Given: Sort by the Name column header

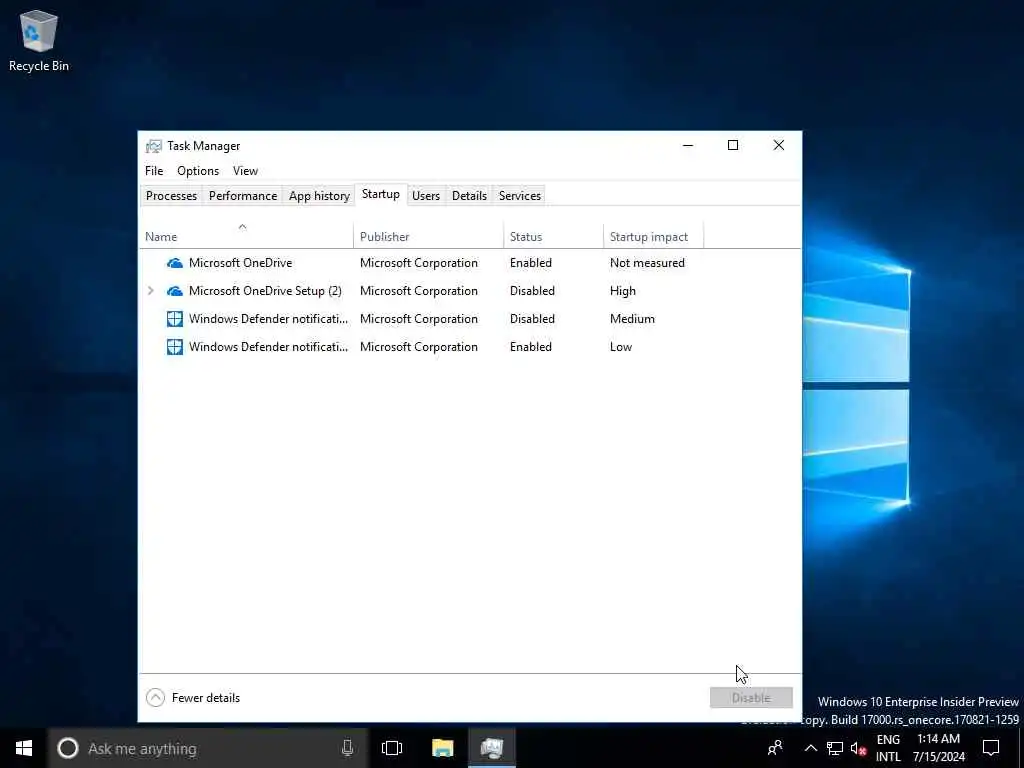Looking at the screenshot, I should 246,236.
